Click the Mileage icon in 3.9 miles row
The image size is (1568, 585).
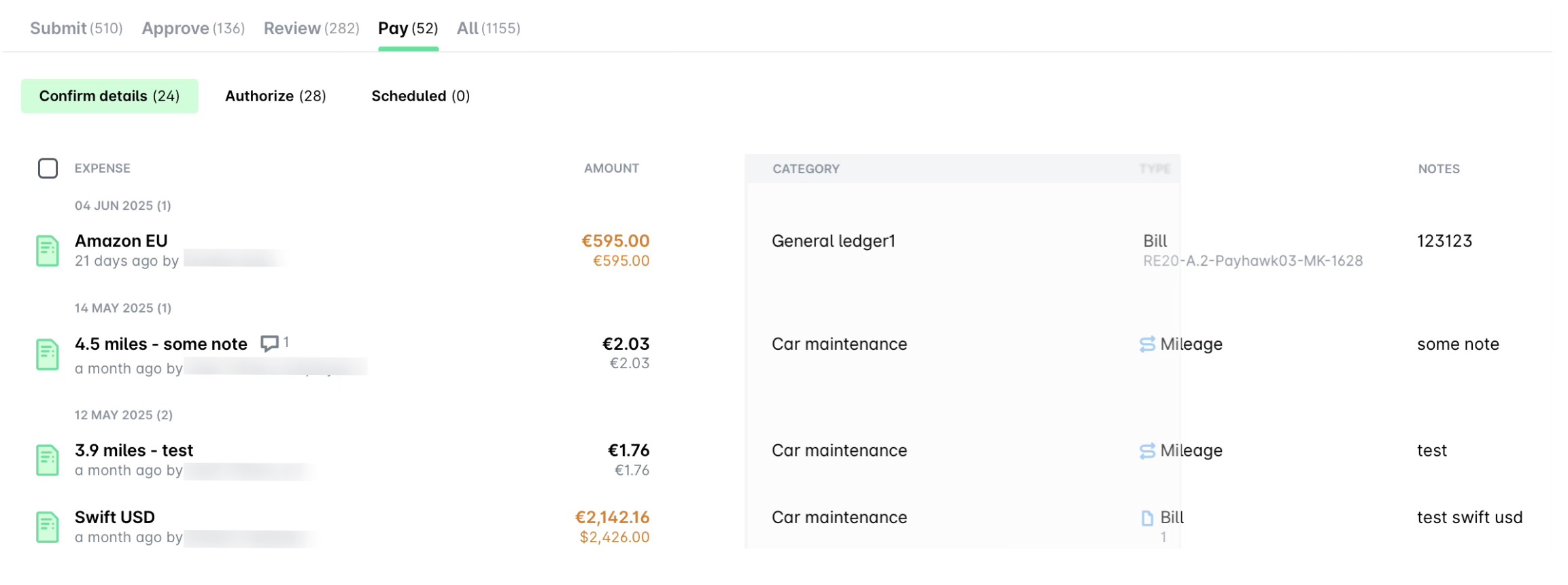(x=1147, y=450)
